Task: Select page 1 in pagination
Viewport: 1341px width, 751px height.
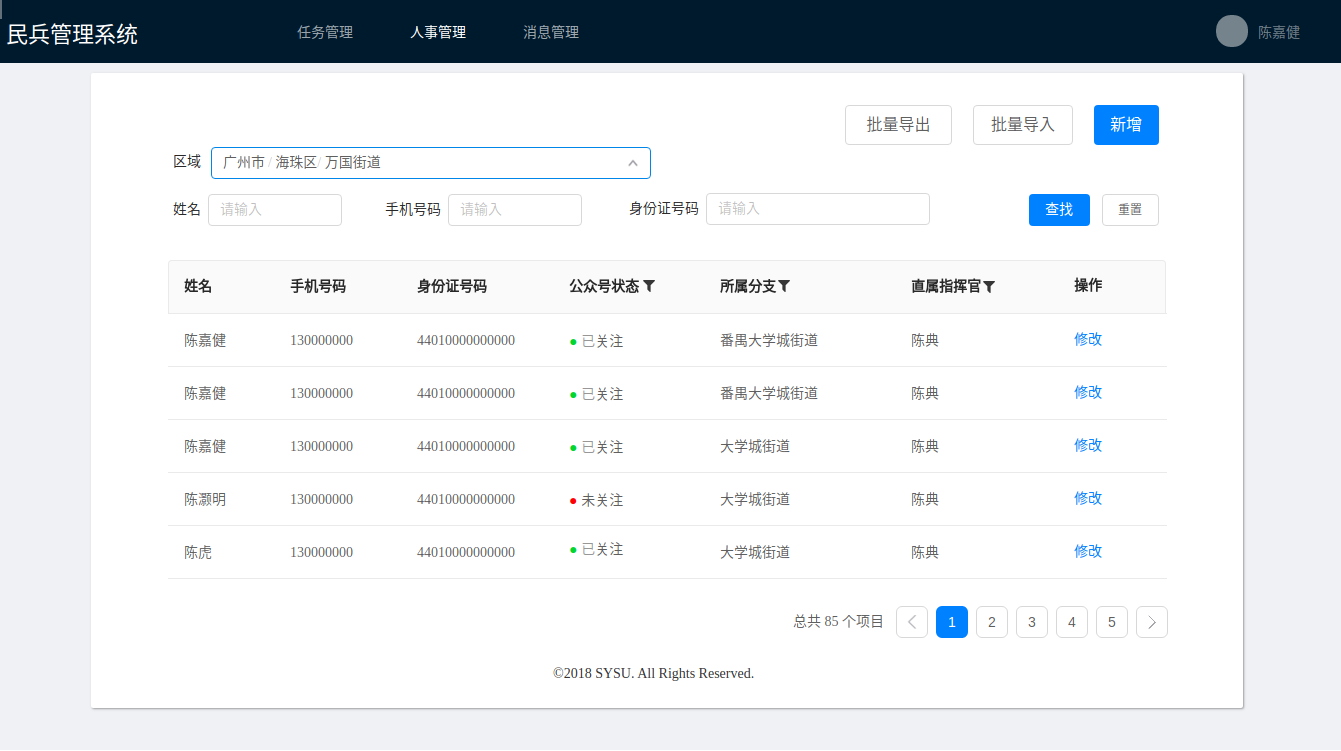Action: point(952,622)
